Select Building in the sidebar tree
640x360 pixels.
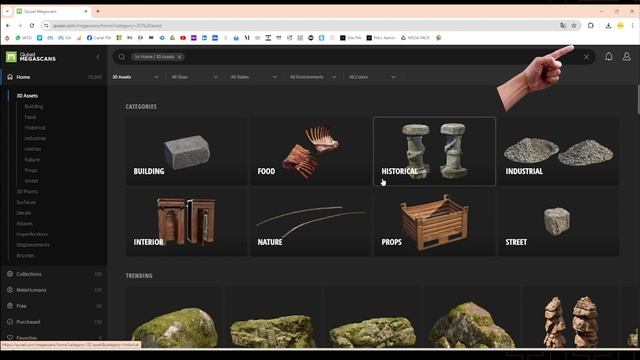[x=33, y=106]
